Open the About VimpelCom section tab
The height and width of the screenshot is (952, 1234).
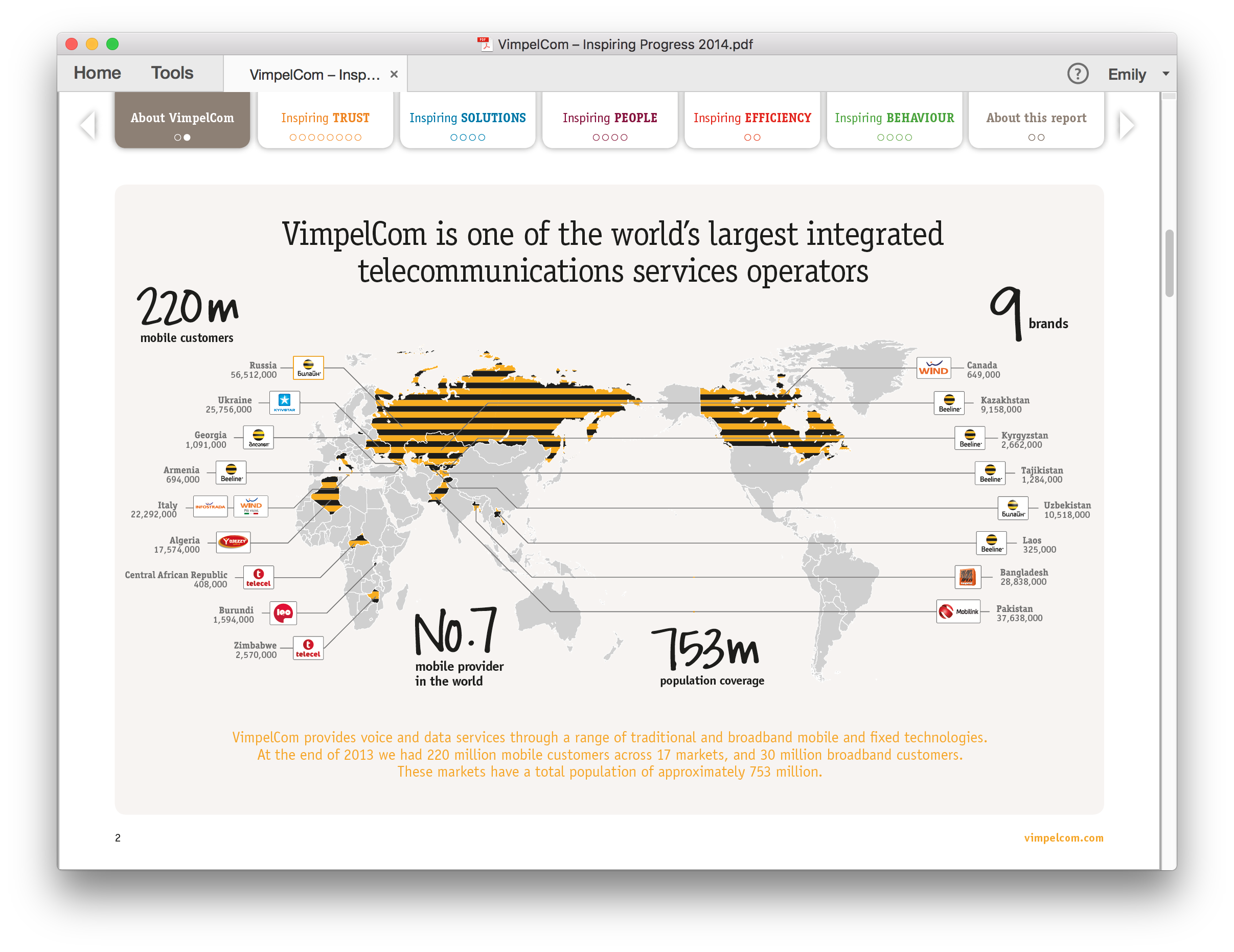pyautogui.click(x=182, y=120)
